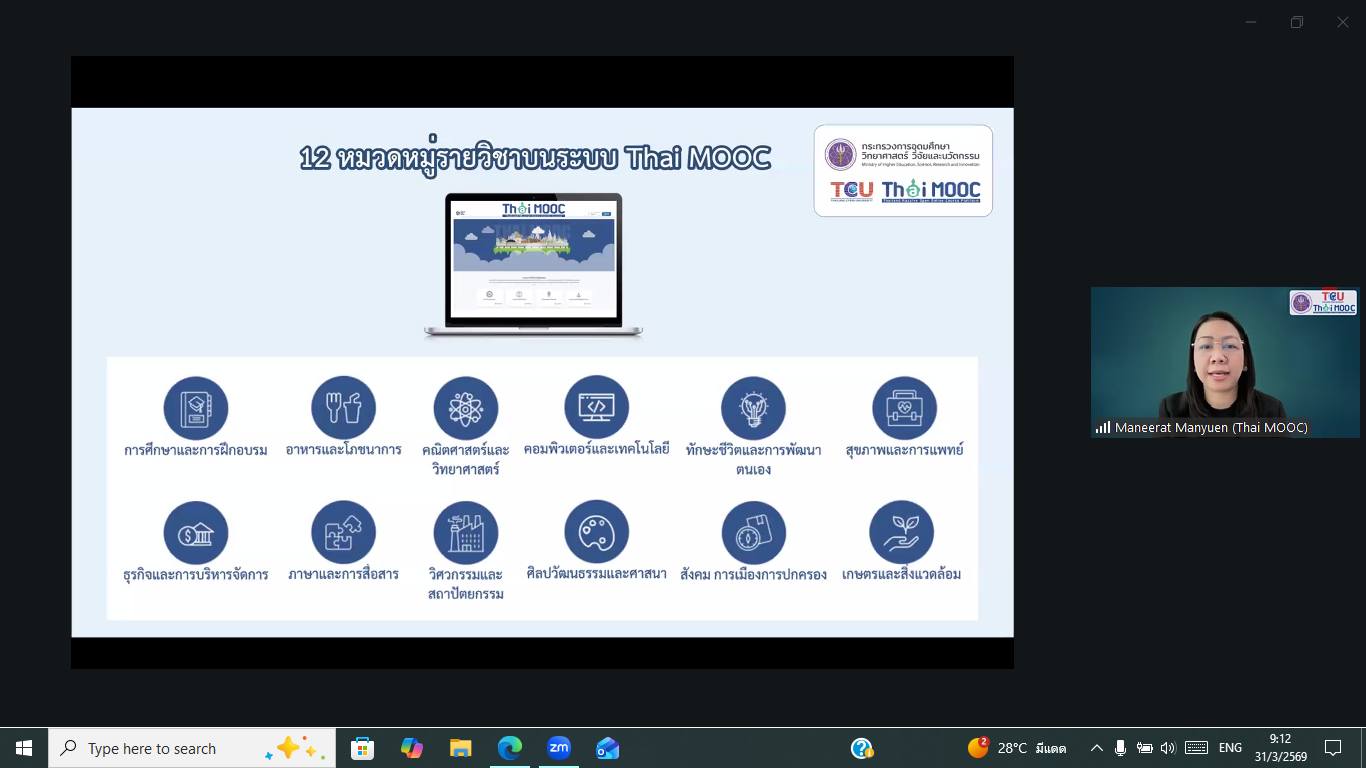The height and width of the screenshot is (768, 1366).
Task: Open the Computer and Technology category icon
Action: tap(596, 407)
